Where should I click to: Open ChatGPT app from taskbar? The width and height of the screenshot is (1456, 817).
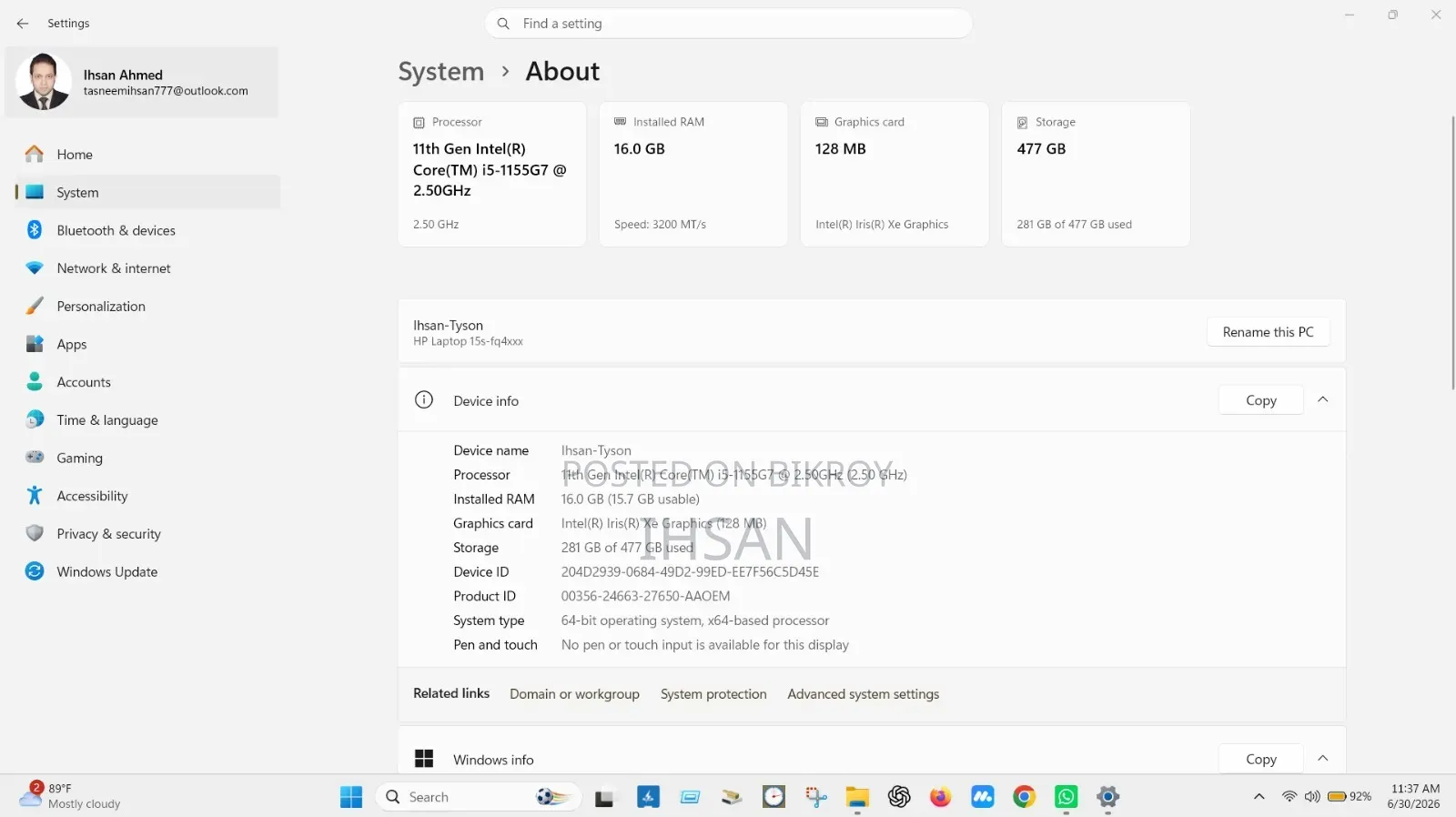[899, 797]
